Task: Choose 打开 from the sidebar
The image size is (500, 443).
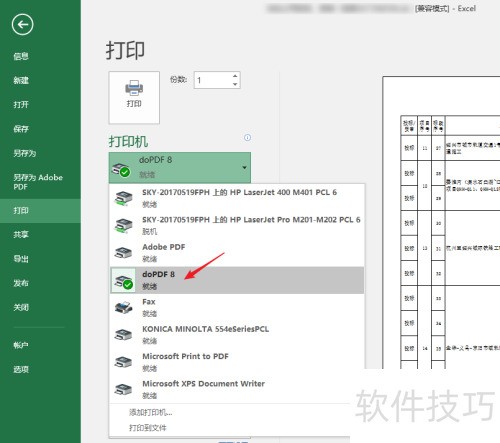Action: point(21,105)
